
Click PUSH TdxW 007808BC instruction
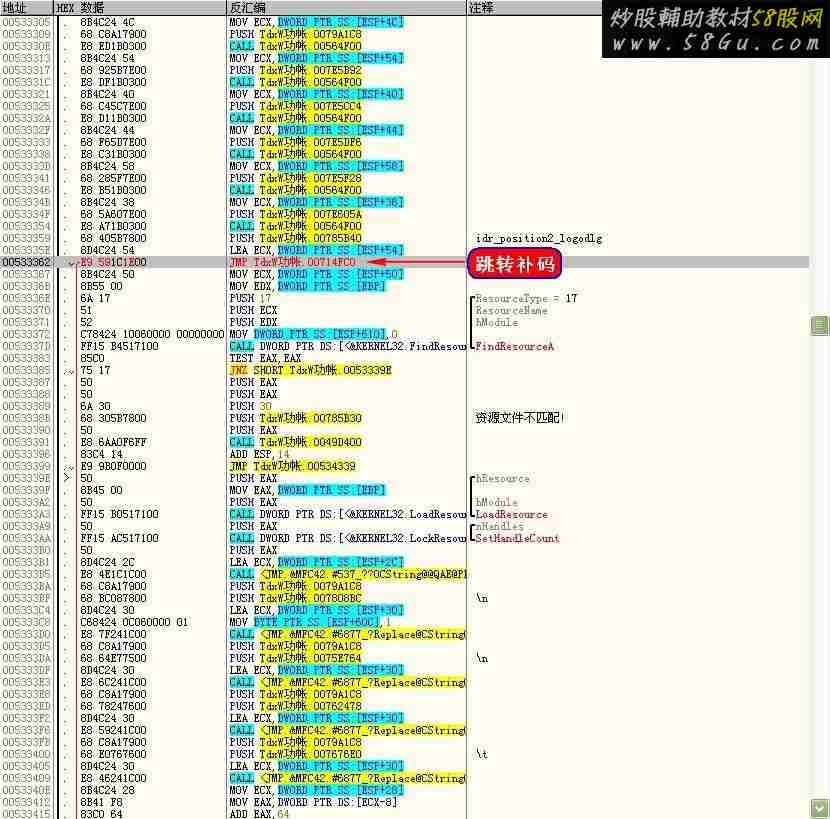[295, 598]
